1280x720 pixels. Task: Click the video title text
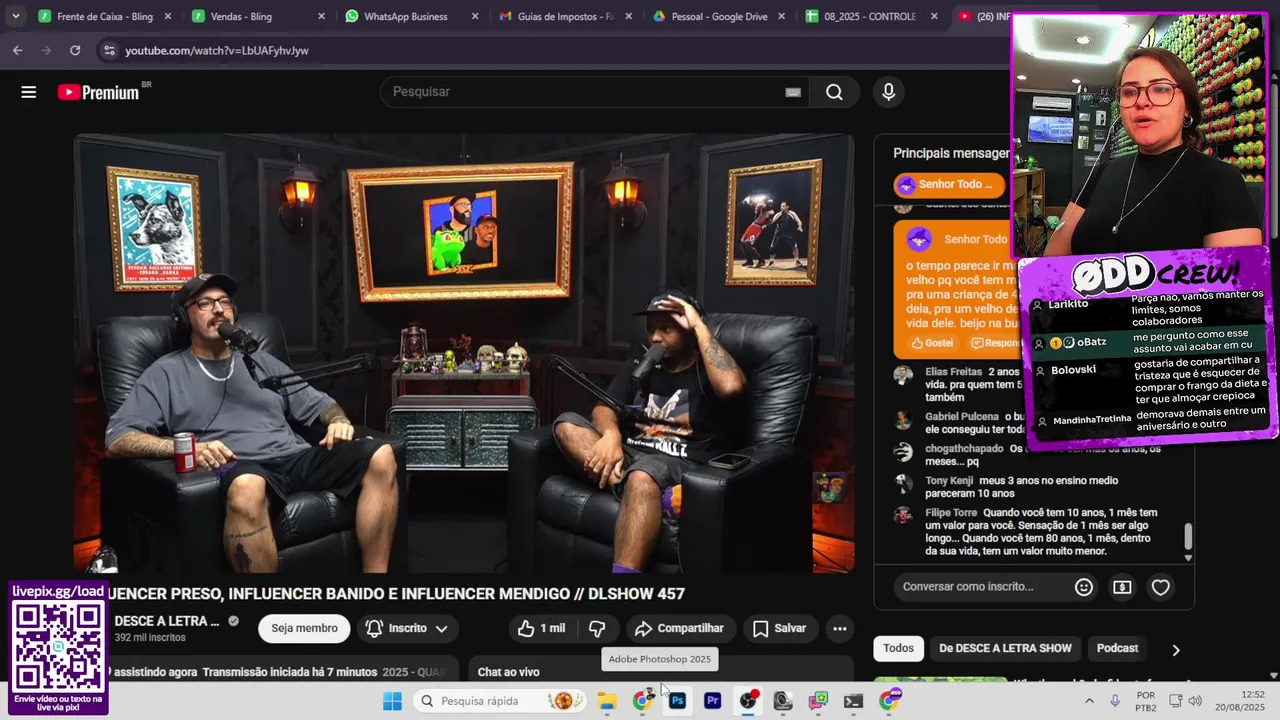tap(394, 594)
